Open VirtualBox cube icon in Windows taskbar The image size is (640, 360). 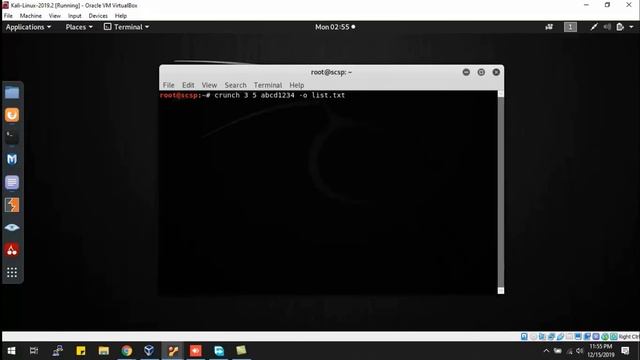point(149,351)
